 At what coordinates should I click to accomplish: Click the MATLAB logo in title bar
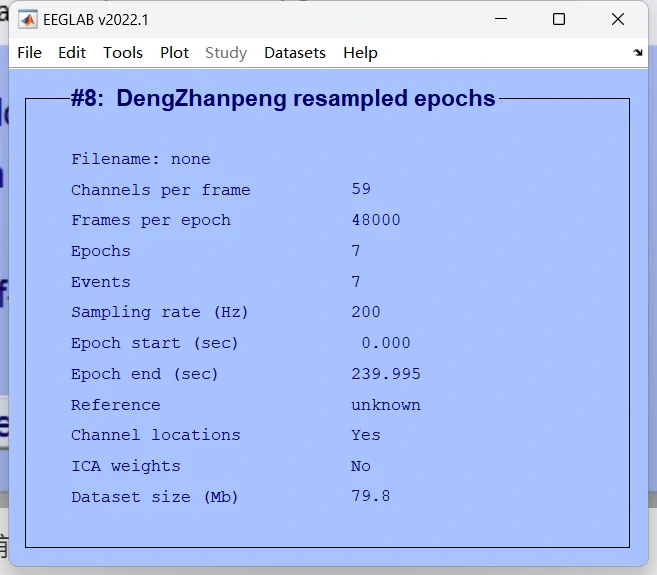28,20
